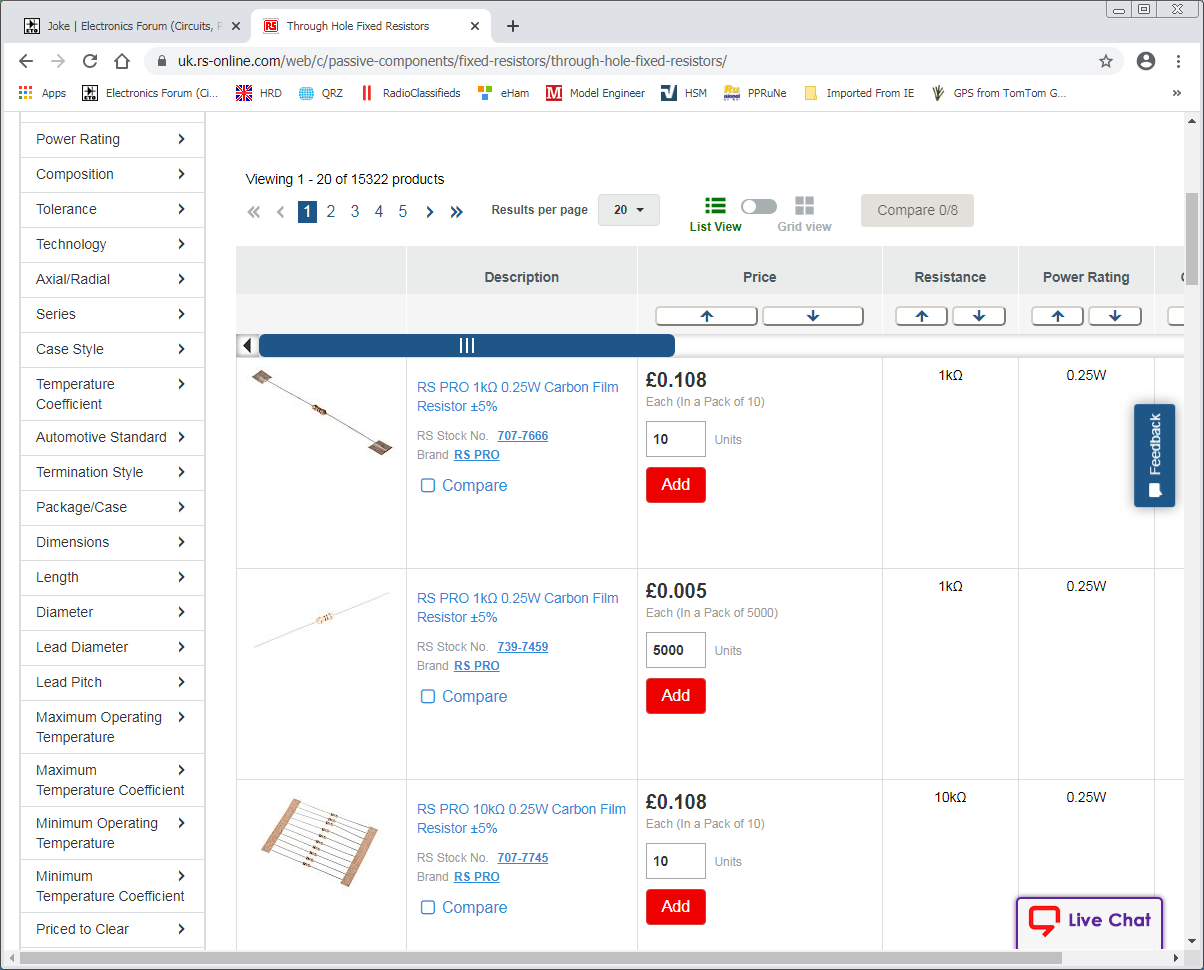
Task: Expand the Composition filter
Action: tap(112, 175)
